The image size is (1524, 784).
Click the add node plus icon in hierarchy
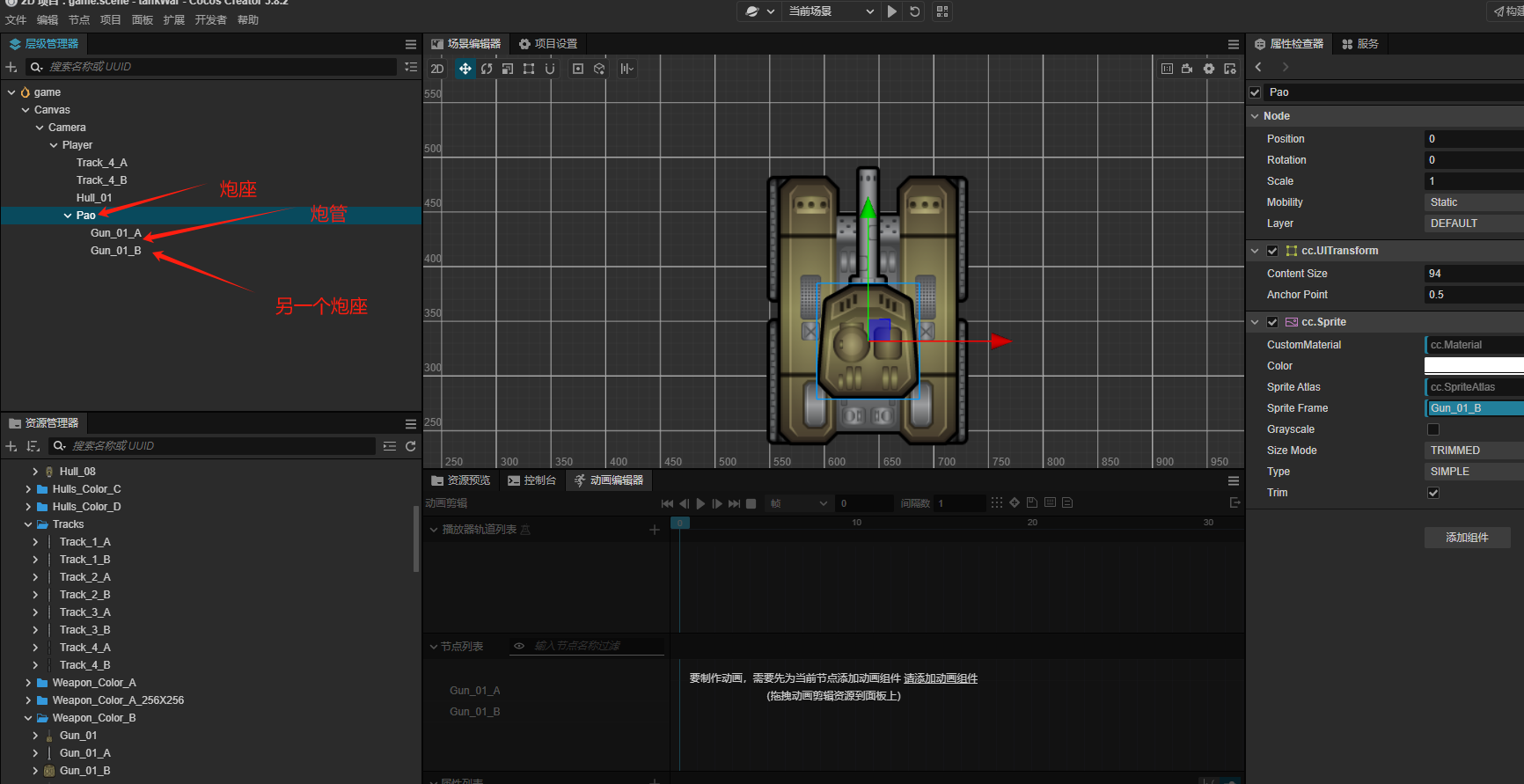(11, 67)
